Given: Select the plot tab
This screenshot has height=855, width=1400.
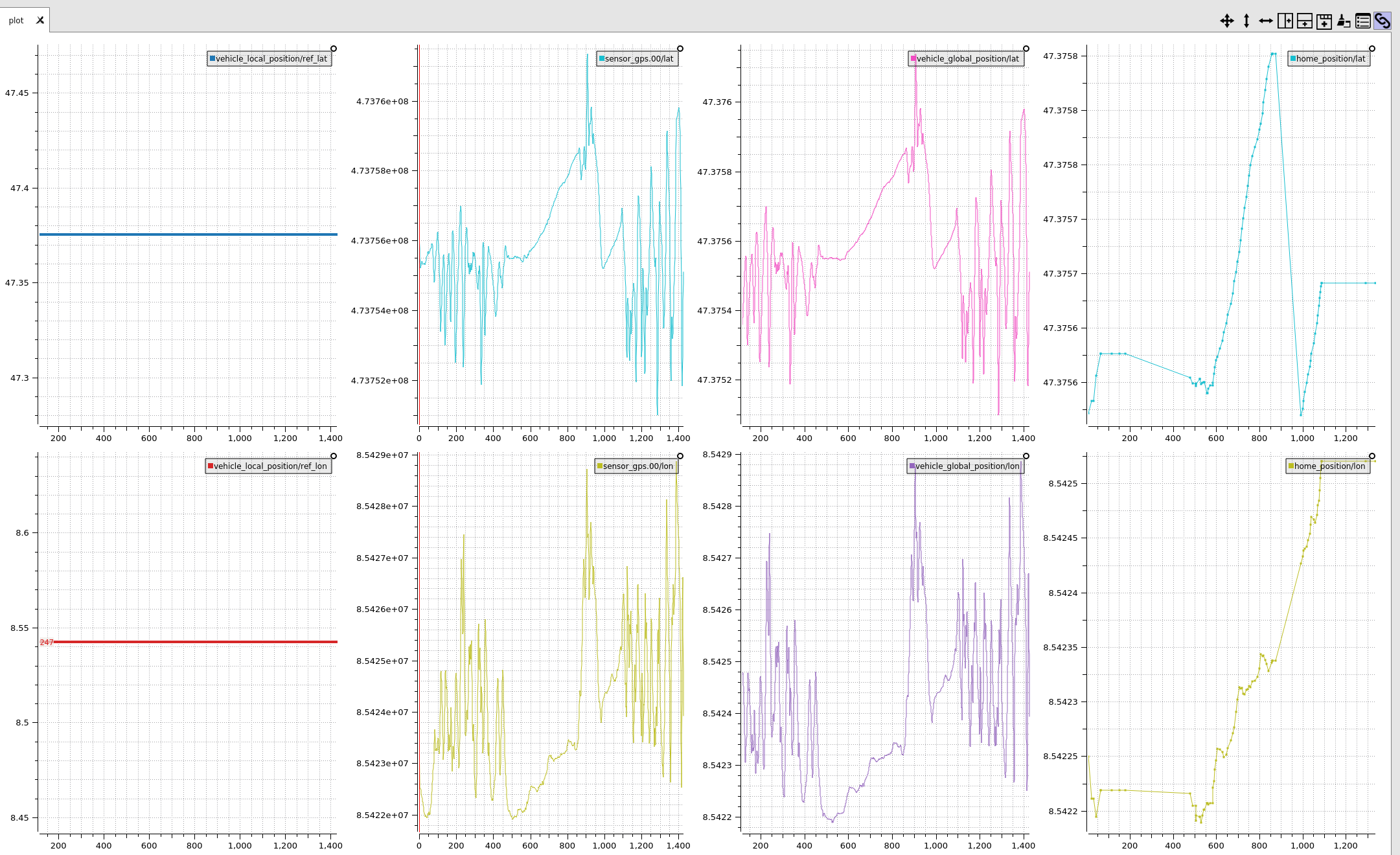Looking at the screenshot, I should [x=16, y=21].
